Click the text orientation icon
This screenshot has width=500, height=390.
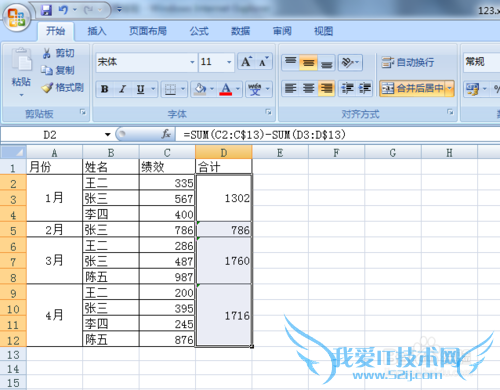(x=348, y=62)
